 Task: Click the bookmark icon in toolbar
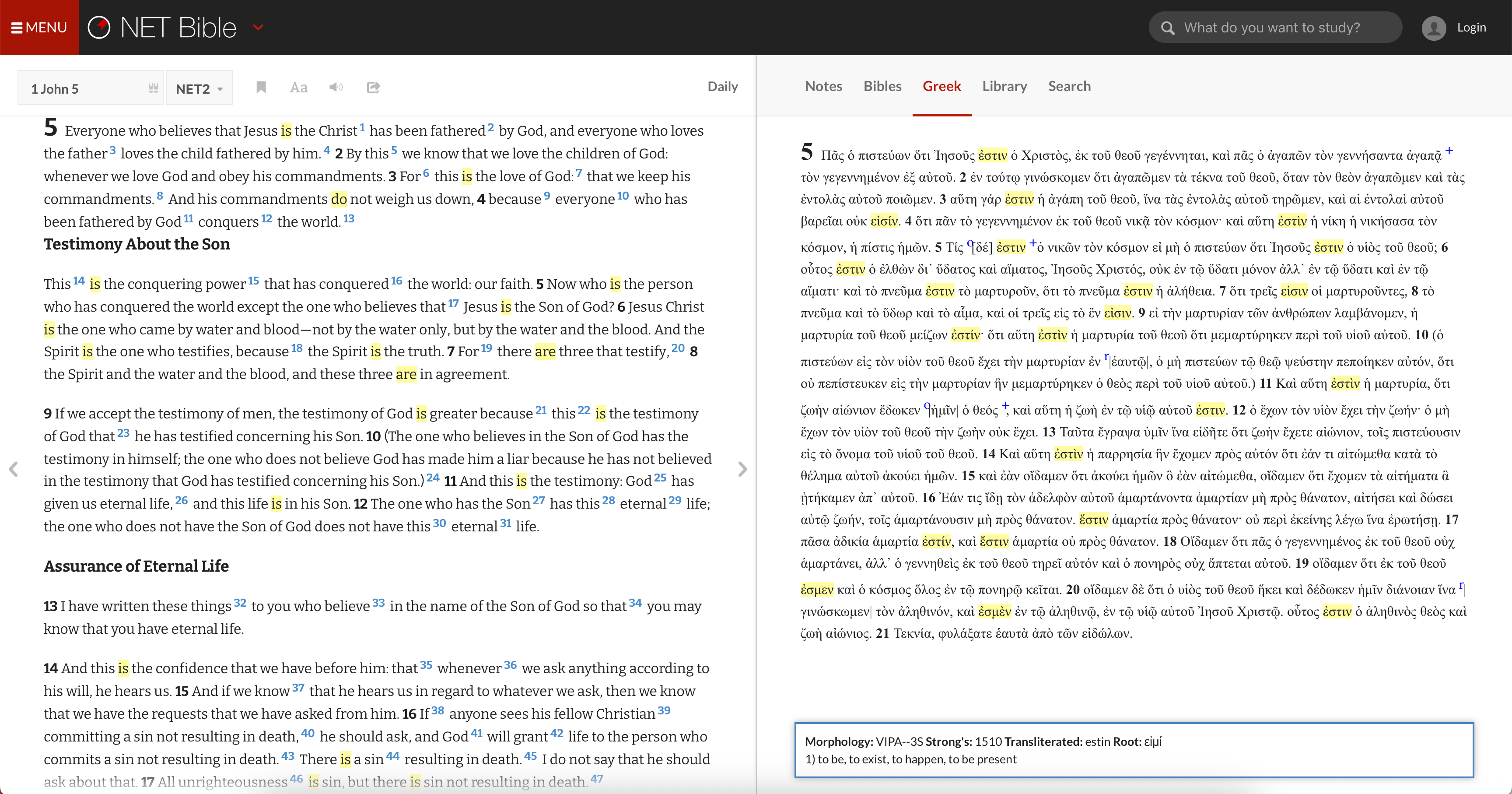pos(261,88)
